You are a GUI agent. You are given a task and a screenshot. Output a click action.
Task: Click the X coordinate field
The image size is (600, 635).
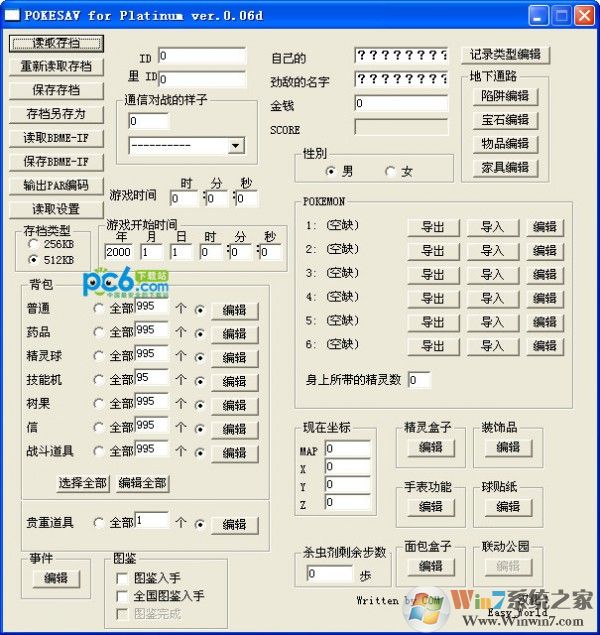coord(348,467)
